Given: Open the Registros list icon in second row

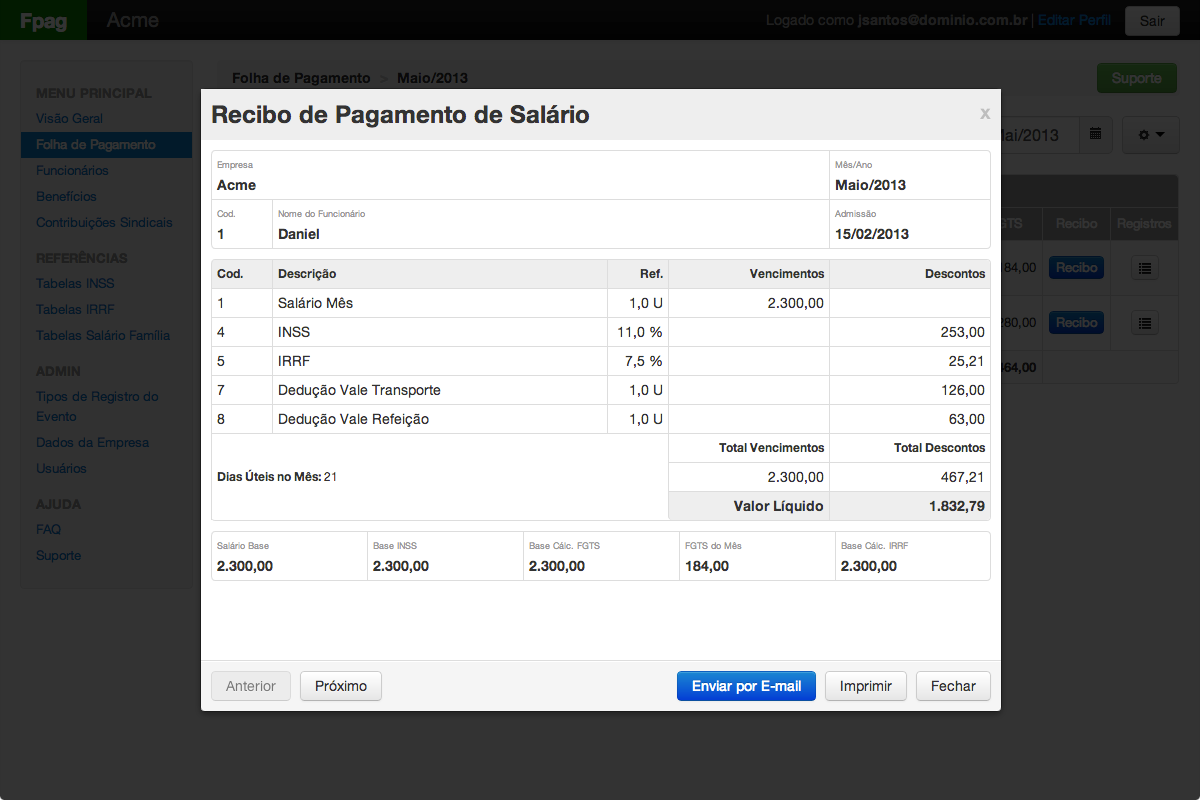Looking at the screenshot, I should coord(1146,322).
